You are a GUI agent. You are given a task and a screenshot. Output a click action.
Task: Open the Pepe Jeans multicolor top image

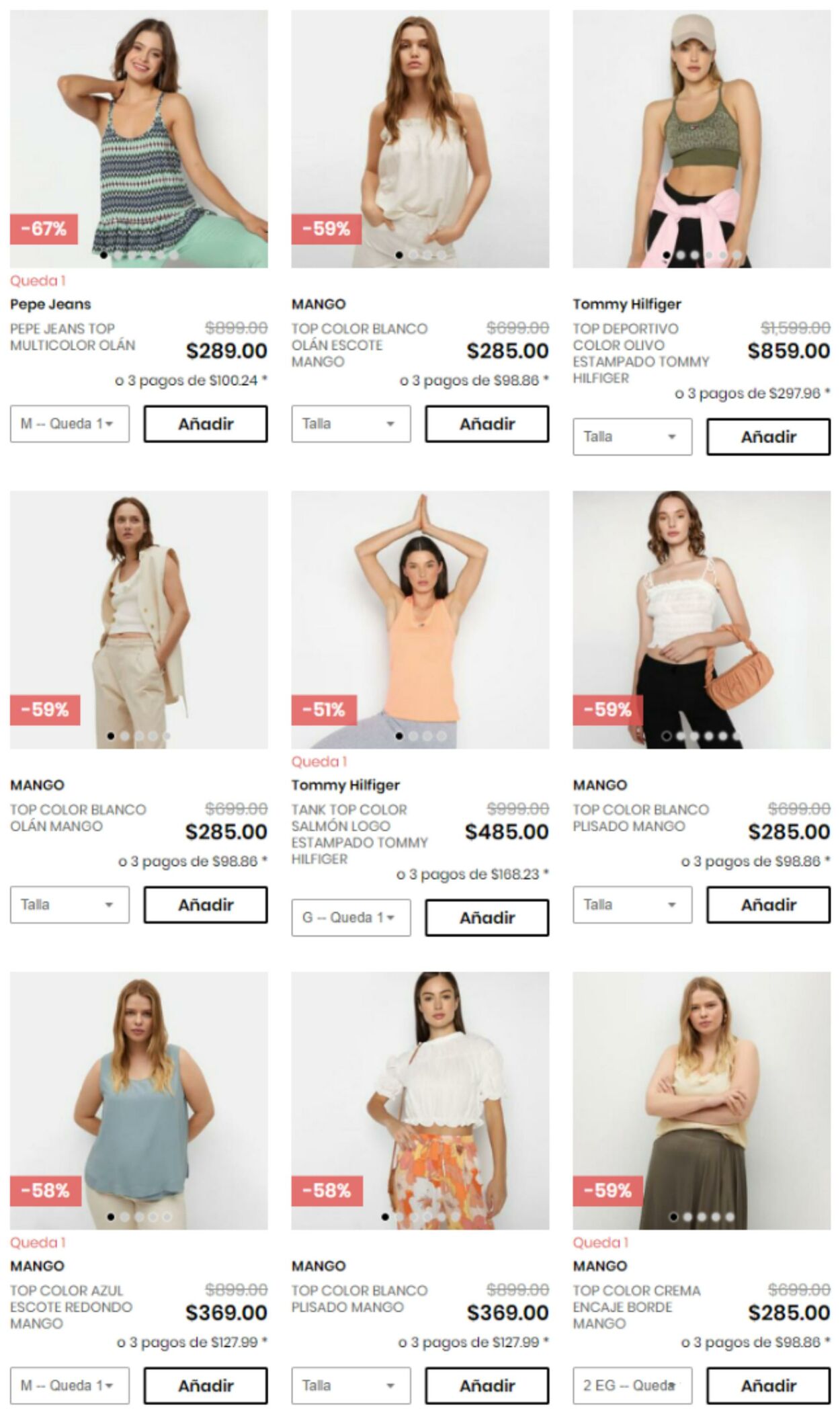138,138
